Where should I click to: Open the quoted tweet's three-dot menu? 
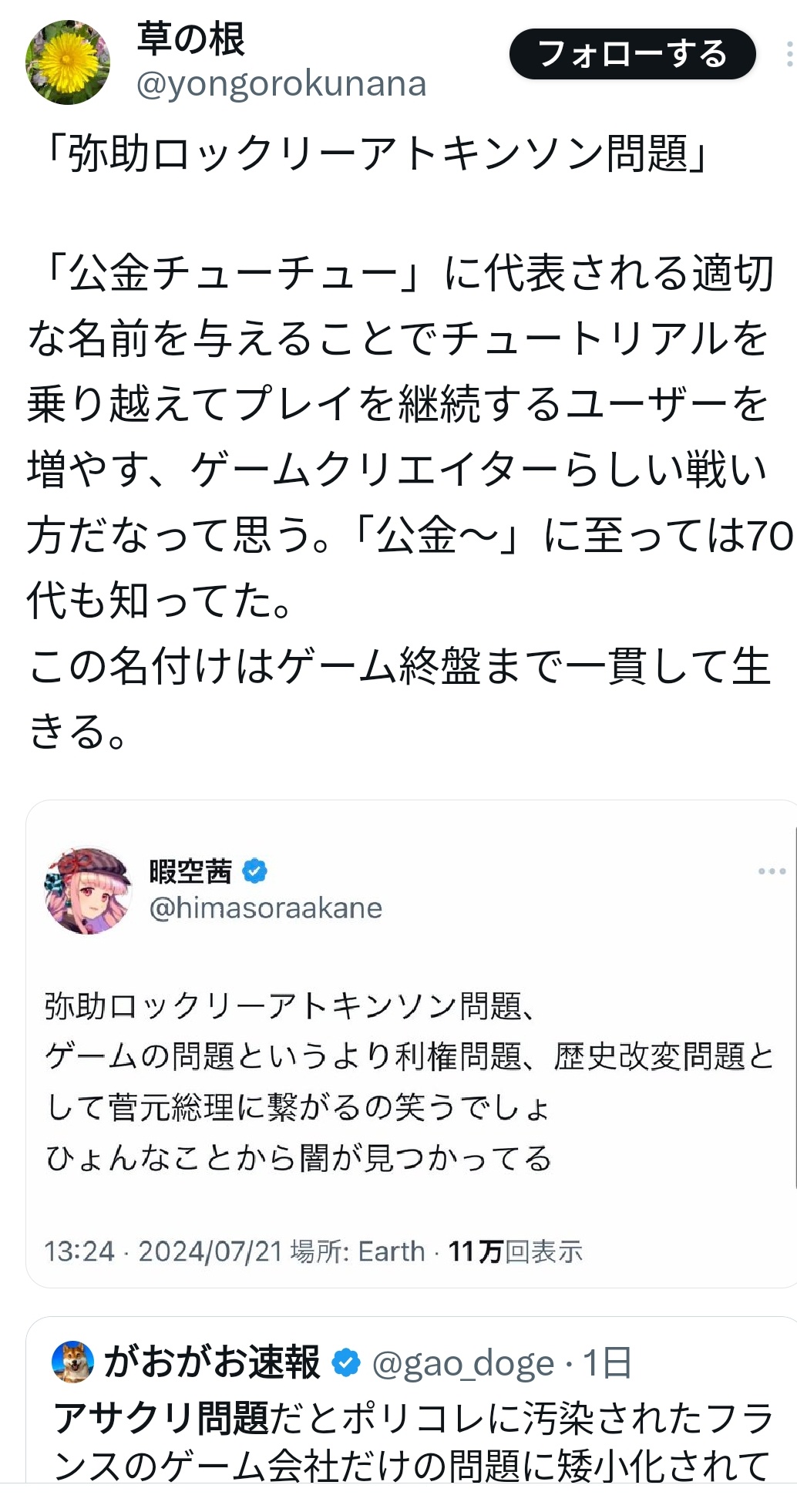(772, 871)
